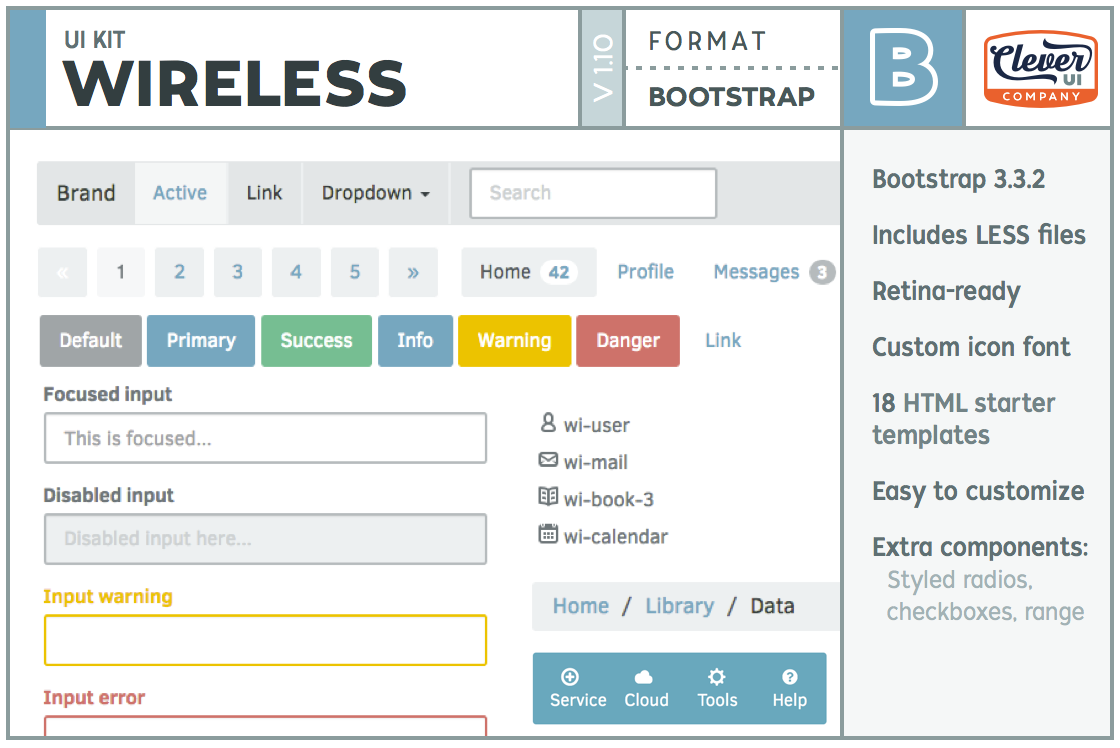The width and height of the screenshot is (1120, 748).
Task: Click the yellow Warning button
Action: point(514,341)
